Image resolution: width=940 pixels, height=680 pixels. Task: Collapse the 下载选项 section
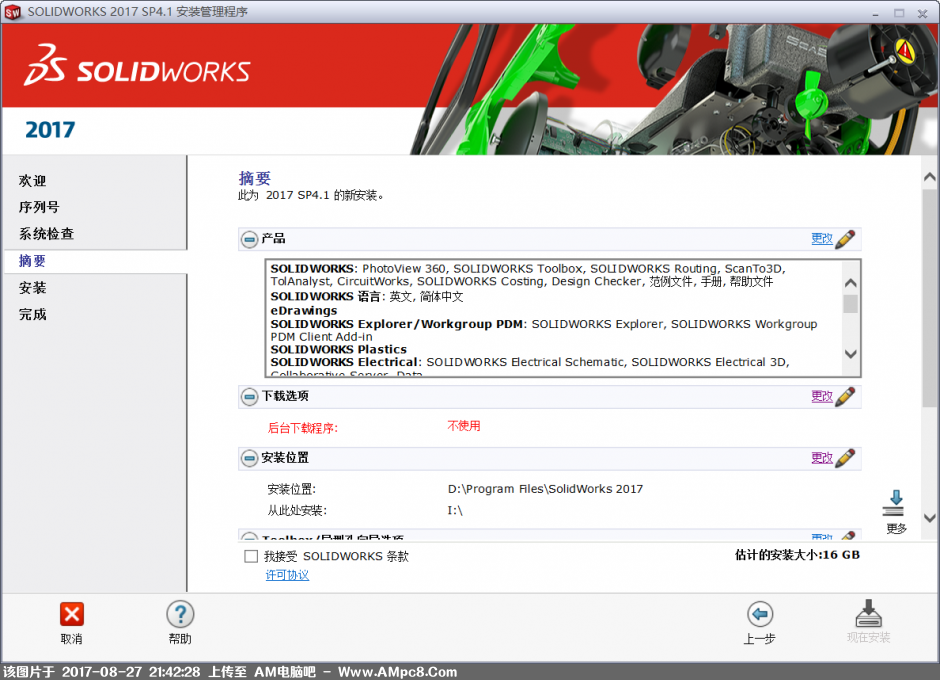[249, 396]
